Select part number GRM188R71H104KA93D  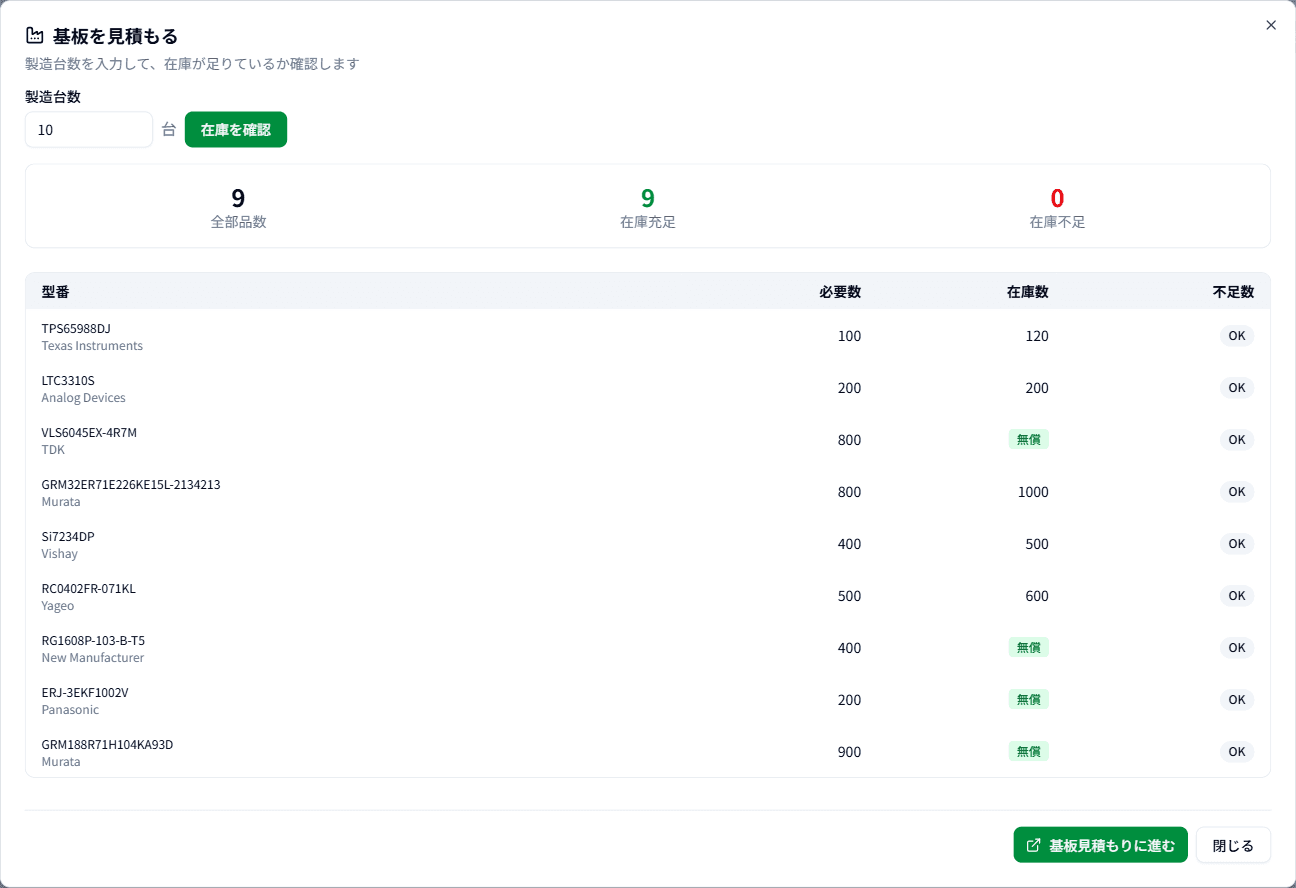point(107,744)
